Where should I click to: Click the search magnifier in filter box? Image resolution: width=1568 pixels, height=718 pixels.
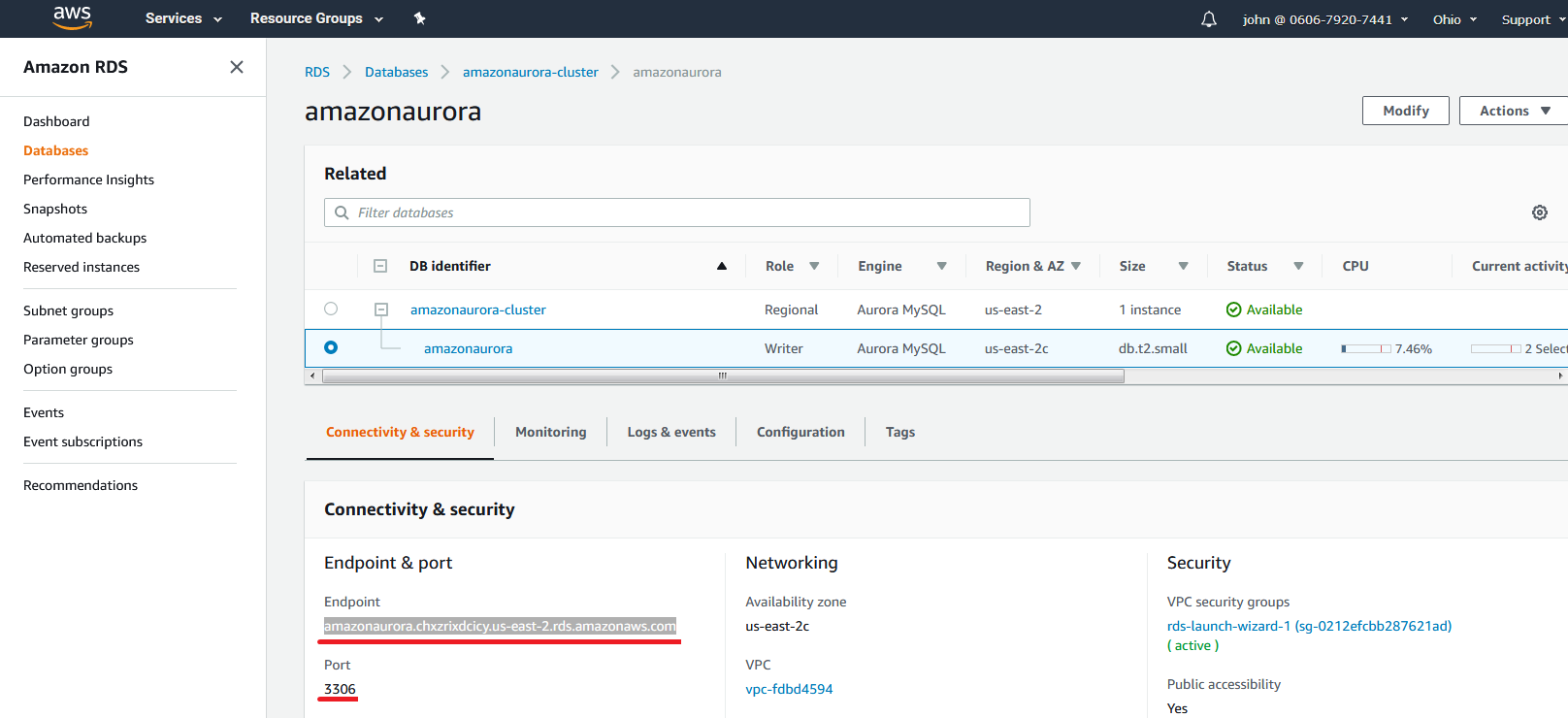342,212
